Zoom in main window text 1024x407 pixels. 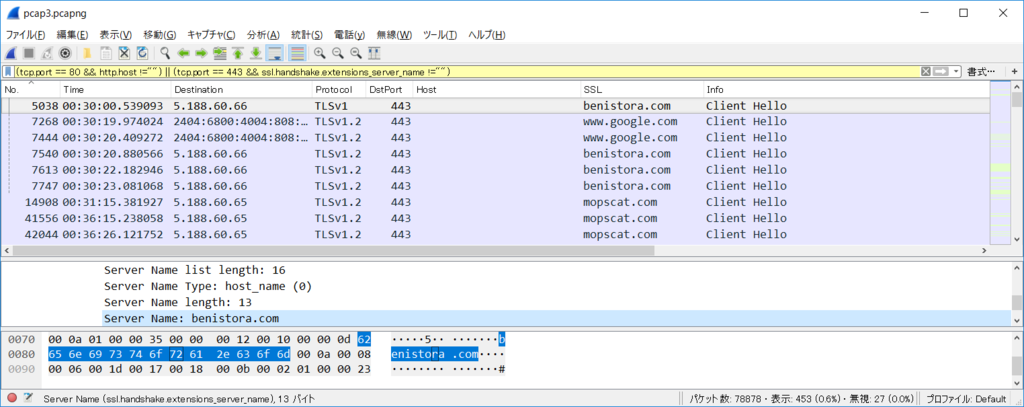coord(319,53)
